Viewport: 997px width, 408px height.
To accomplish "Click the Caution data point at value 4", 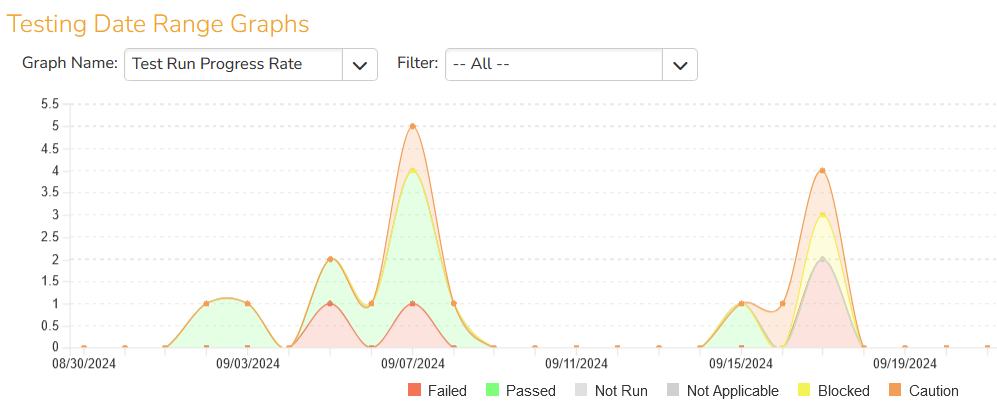I will pos(822,170).
